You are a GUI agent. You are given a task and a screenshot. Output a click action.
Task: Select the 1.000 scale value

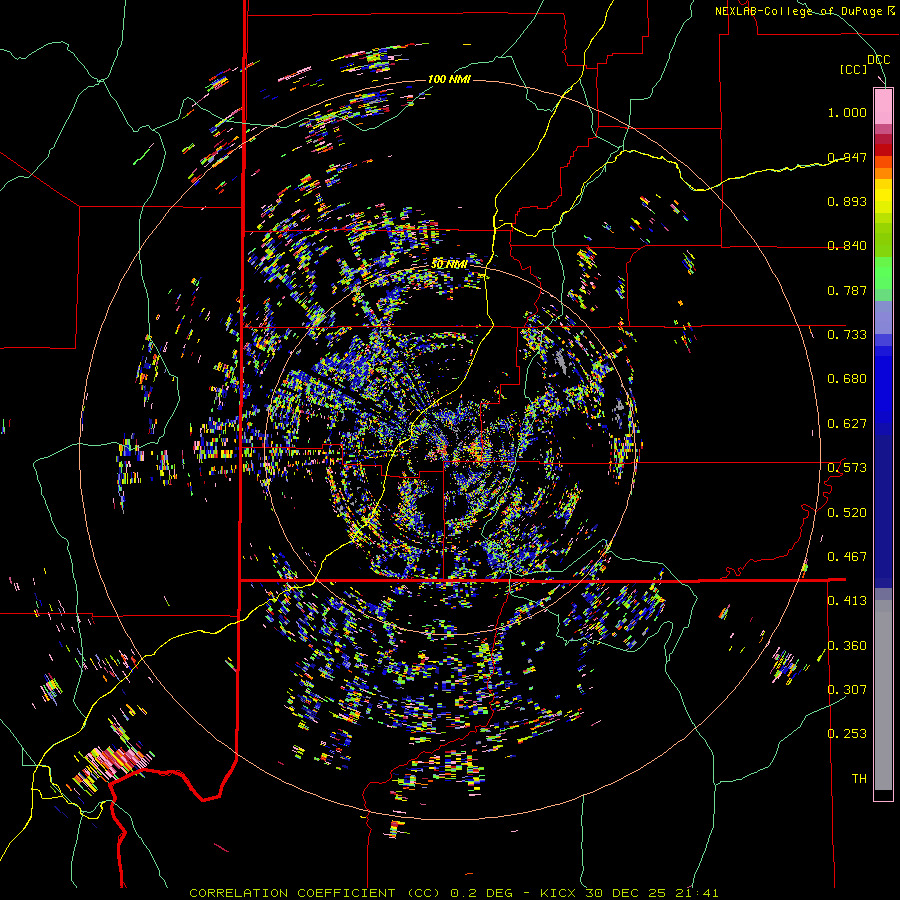pyautogui.click(x=847, y=113)
